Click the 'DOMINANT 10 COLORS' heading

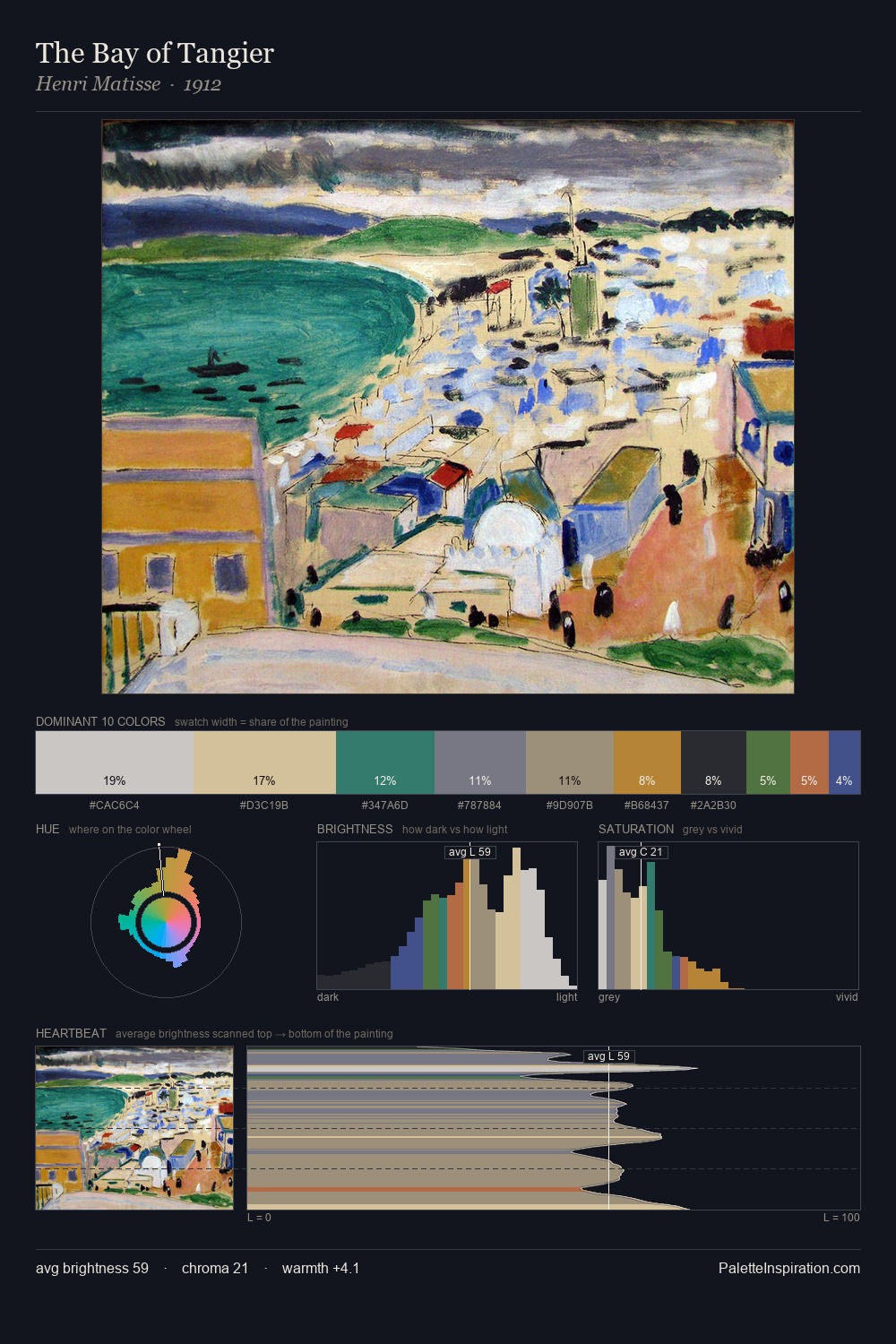(x=100, y=721)
